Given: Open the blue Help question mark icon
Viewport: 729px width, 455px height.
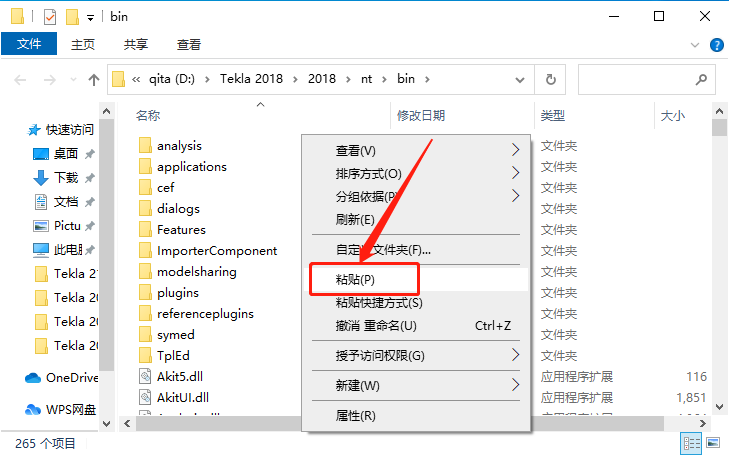Looking at the screenshot, I should [716, 45].
